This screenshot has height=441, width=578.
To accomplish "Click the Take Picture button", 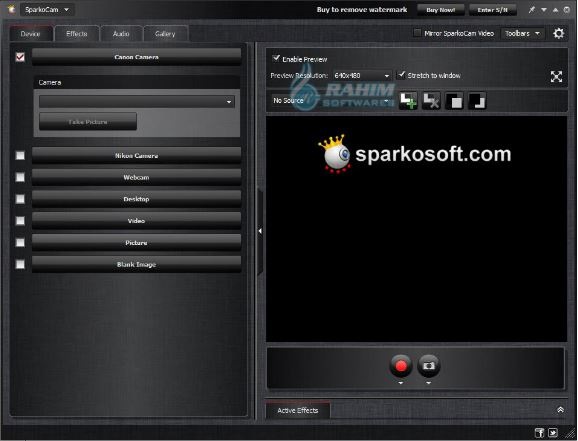I will point(88,121).
